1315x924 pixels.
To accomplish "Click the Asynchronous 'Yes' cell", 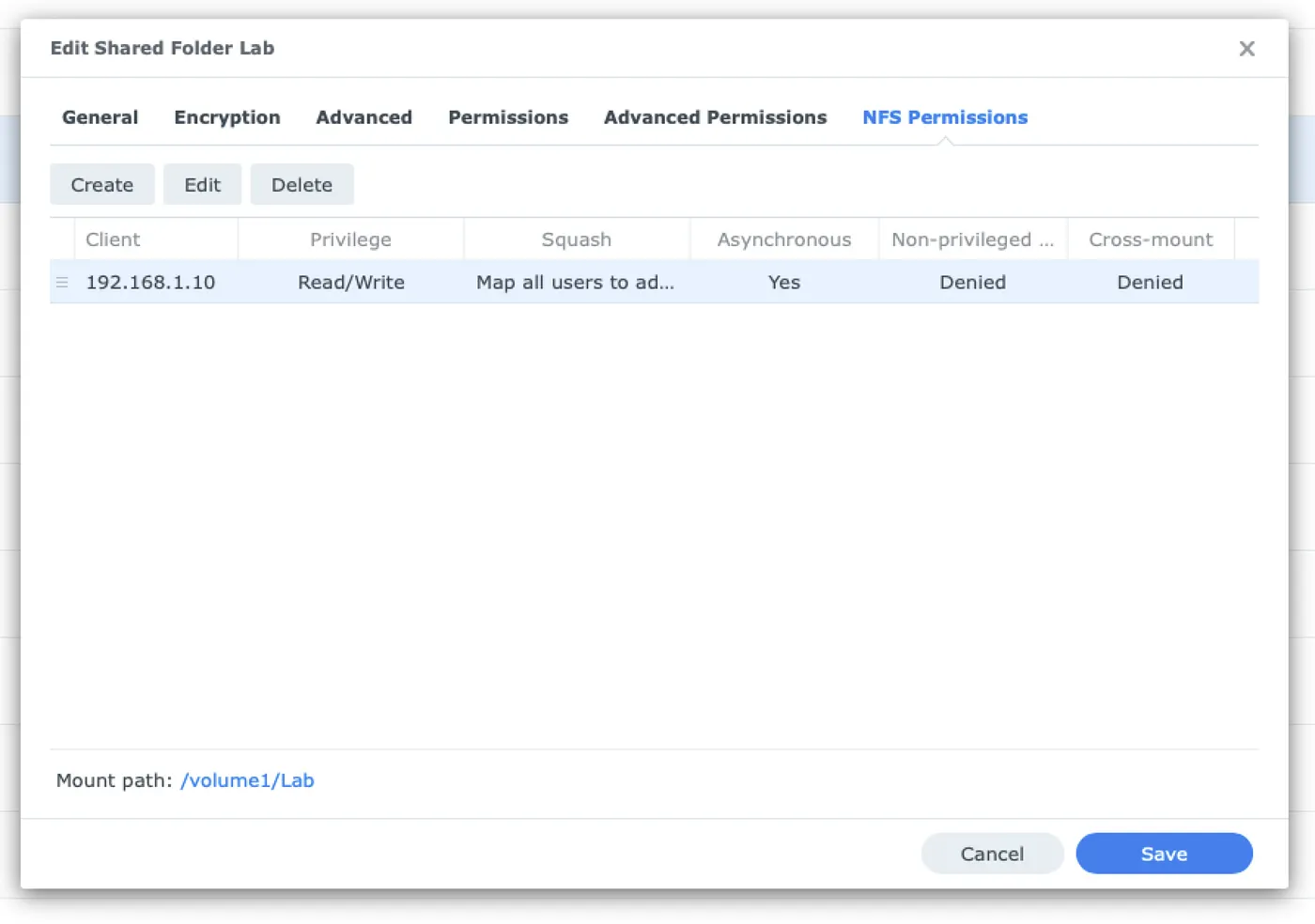I will (x=784, y=283).
